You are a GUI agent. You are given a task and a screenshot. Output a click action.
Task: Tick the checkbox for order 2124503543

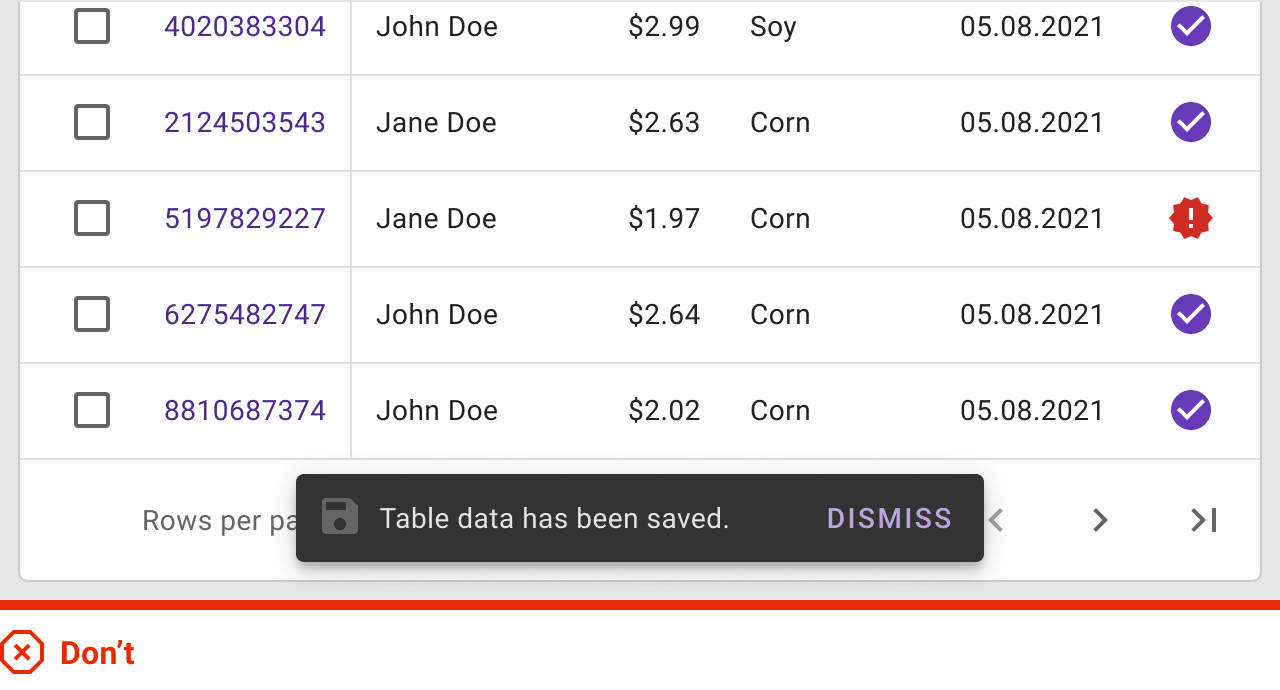point(92,122)
